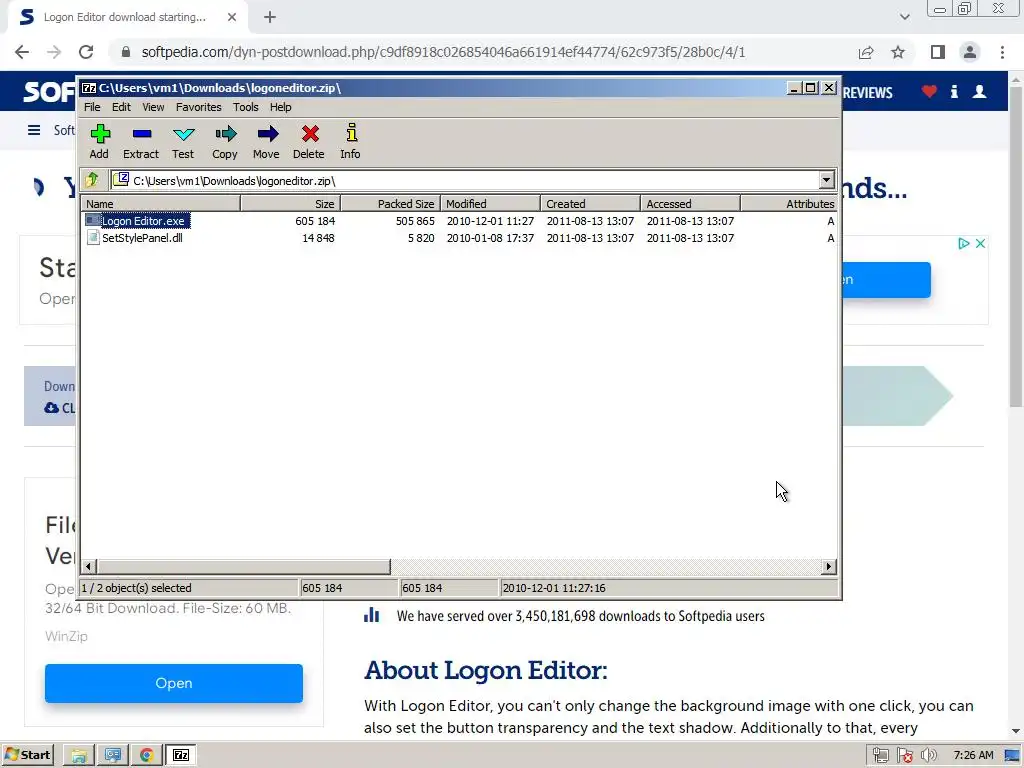This screenshot has width=1024, height=768.
Task: Open the Windows Explorer taskbar icon
Action: (x=79, y=756)
